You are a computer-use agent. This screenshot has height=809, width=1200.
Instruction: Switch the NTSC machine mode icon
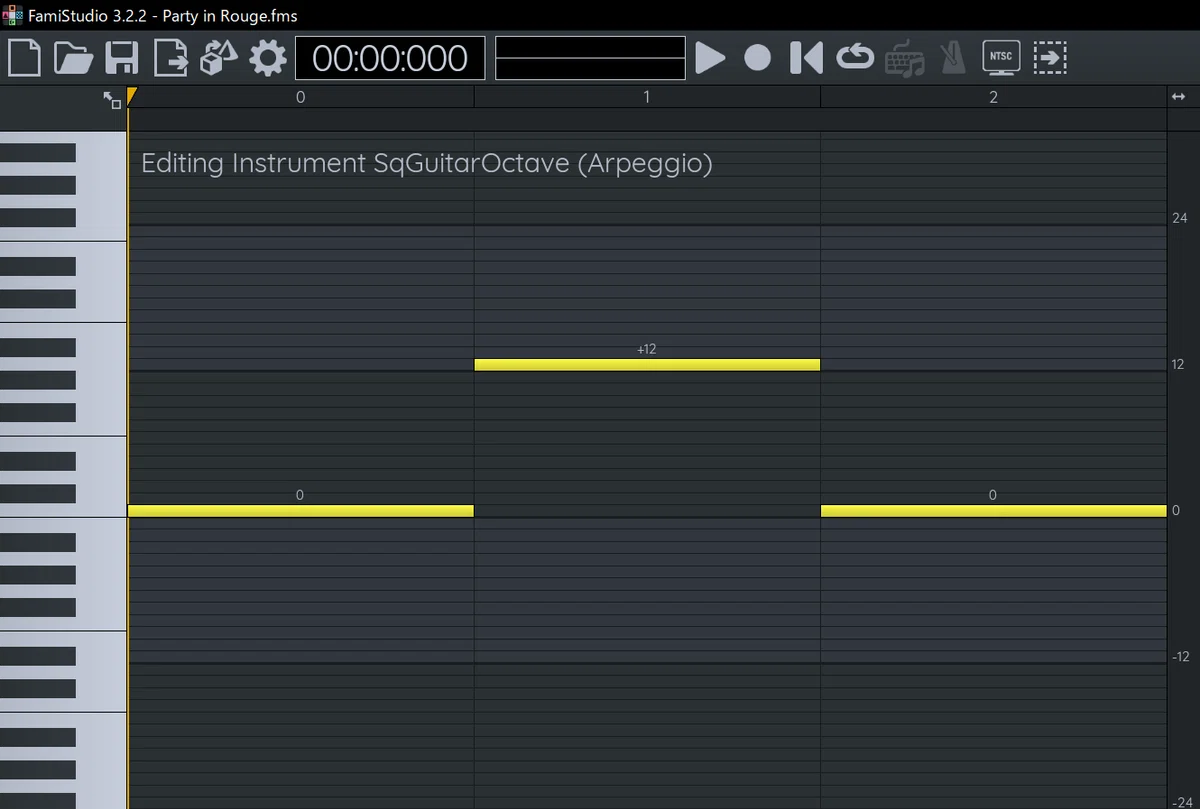click(x=1000, y=58)
